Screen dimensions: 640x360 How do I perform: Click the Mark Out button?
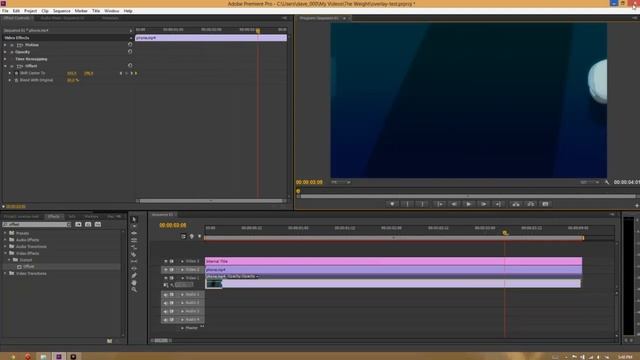(422, 204)
